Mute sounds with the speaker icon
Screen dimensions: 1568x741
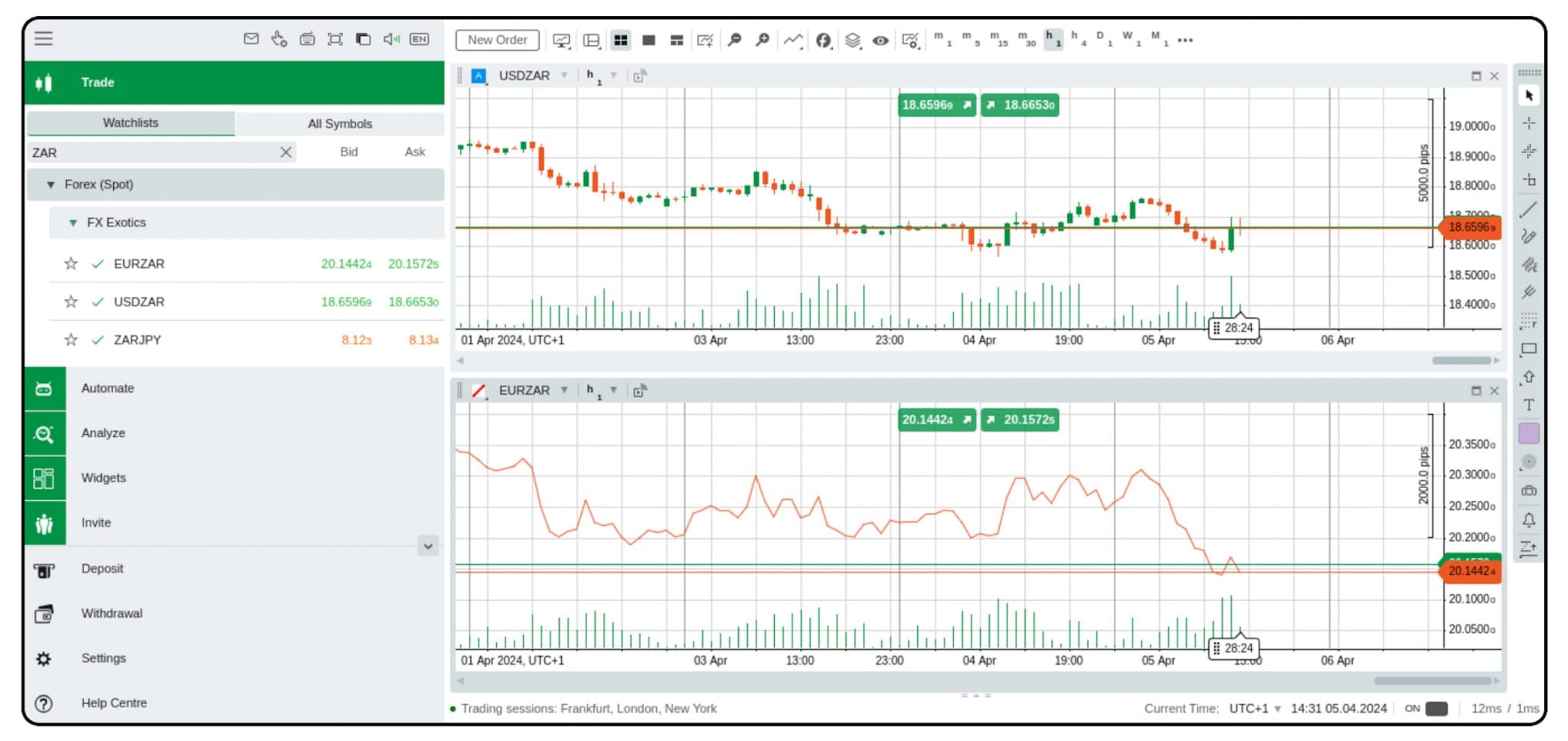391,38
